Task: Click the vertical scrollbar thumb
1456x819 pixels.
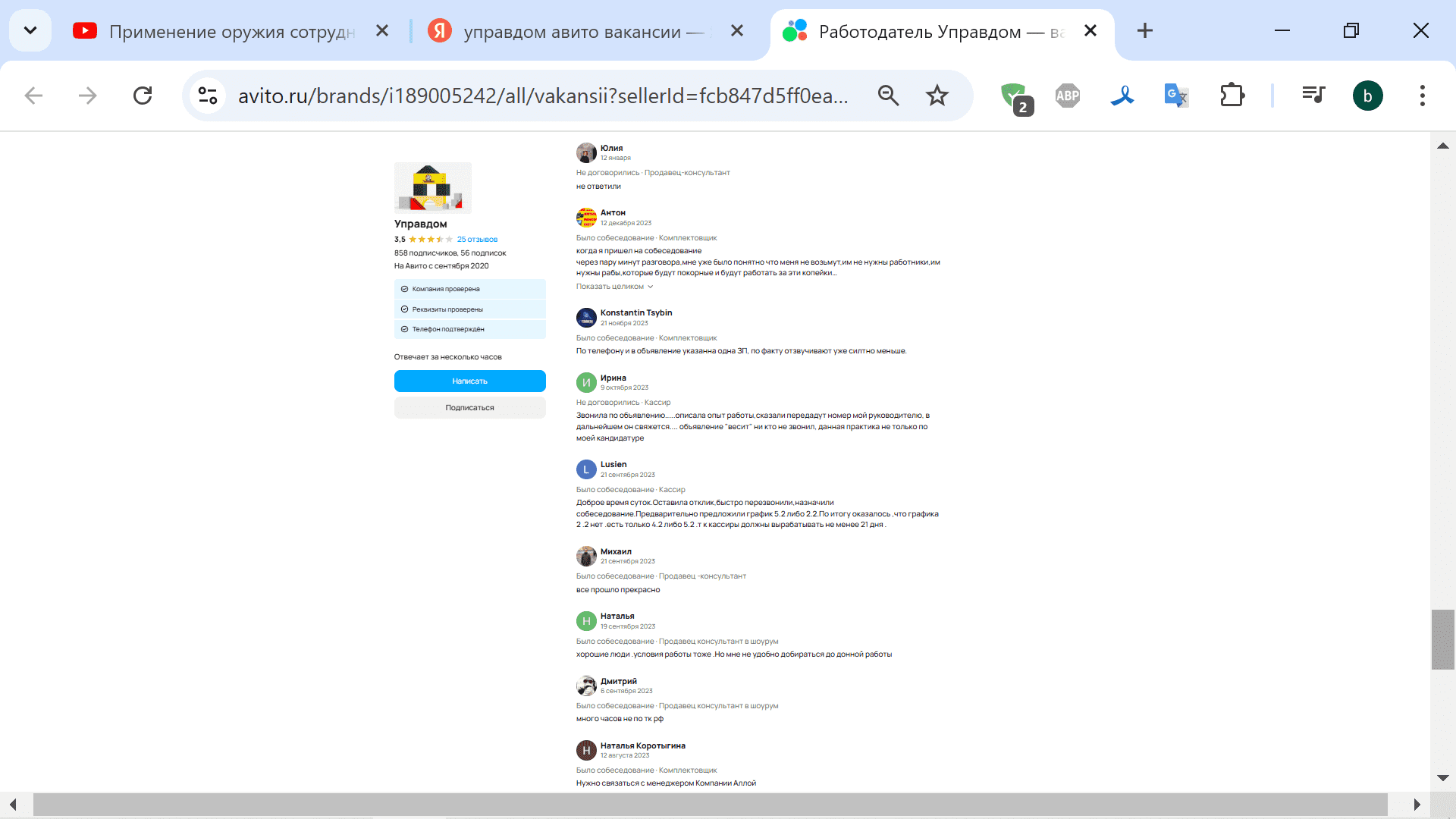Action: coord(1442,639)
